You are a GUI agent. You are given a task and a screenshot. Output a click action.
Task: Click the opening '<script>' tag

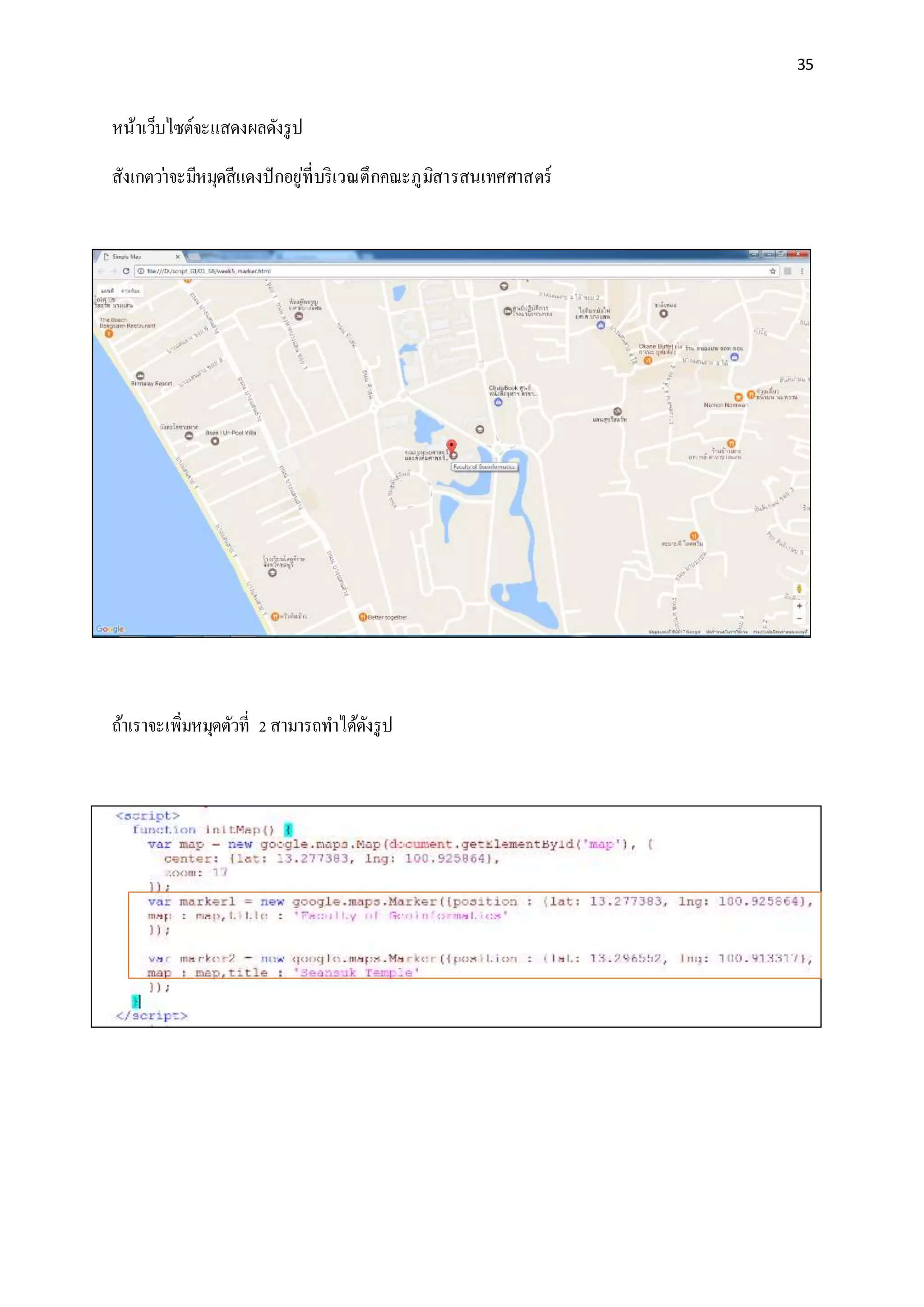coord(148,816)
